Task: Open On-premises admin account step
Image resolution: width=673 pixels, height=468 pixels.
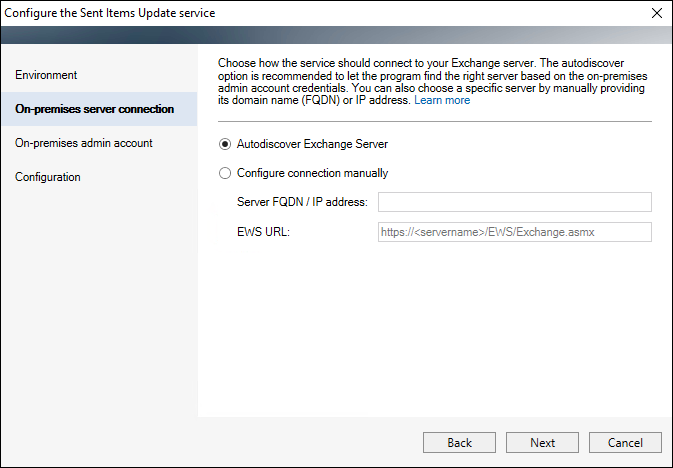Action: tap(84, 143)
